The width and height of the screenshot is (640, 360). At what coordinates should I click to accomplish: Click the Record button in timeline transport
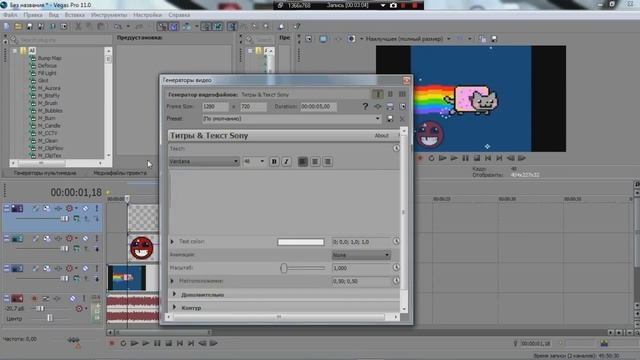point(111,344)
